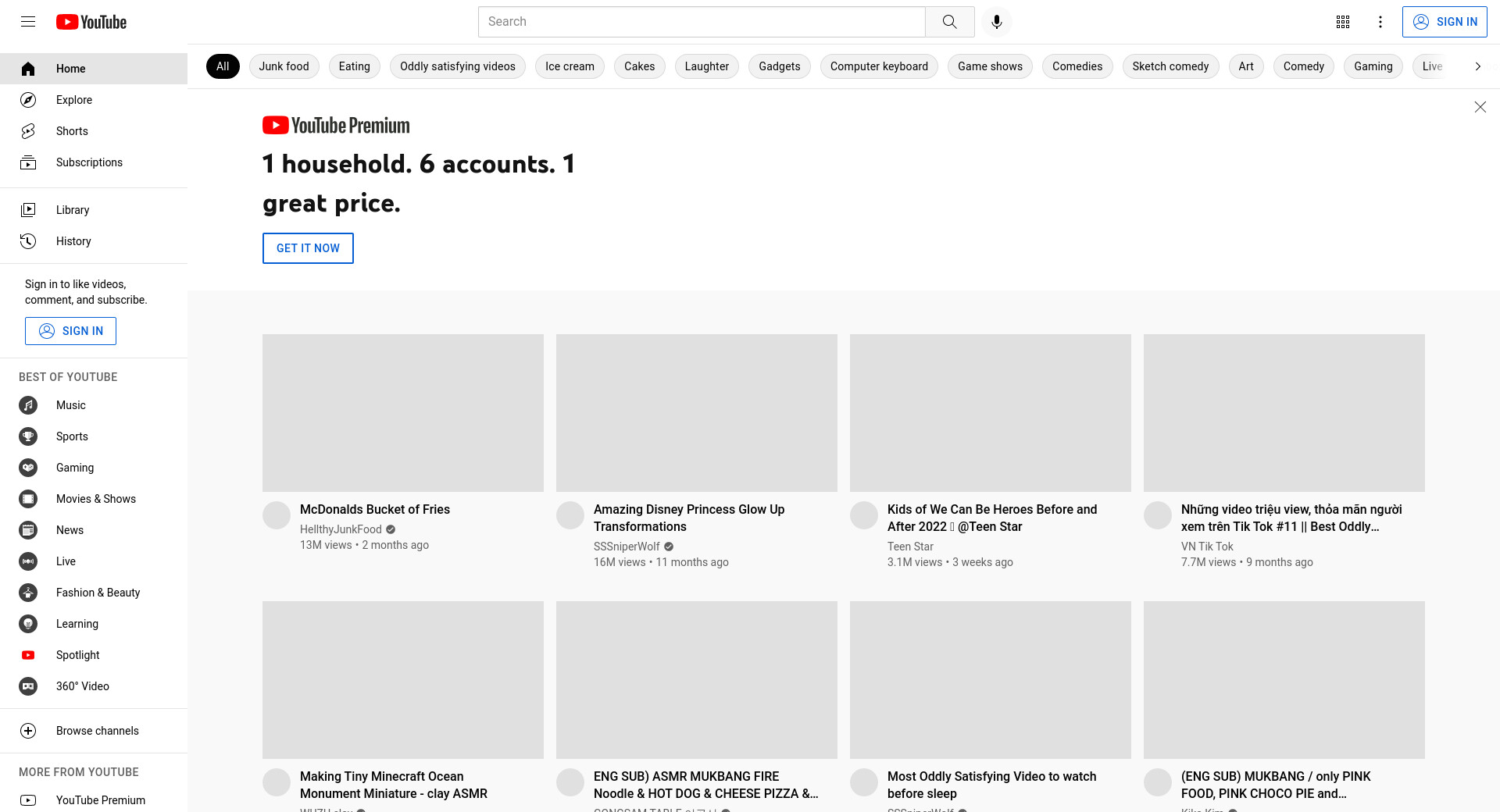
Task: Open the three-dot settings menu
Action: point(1380,22)
